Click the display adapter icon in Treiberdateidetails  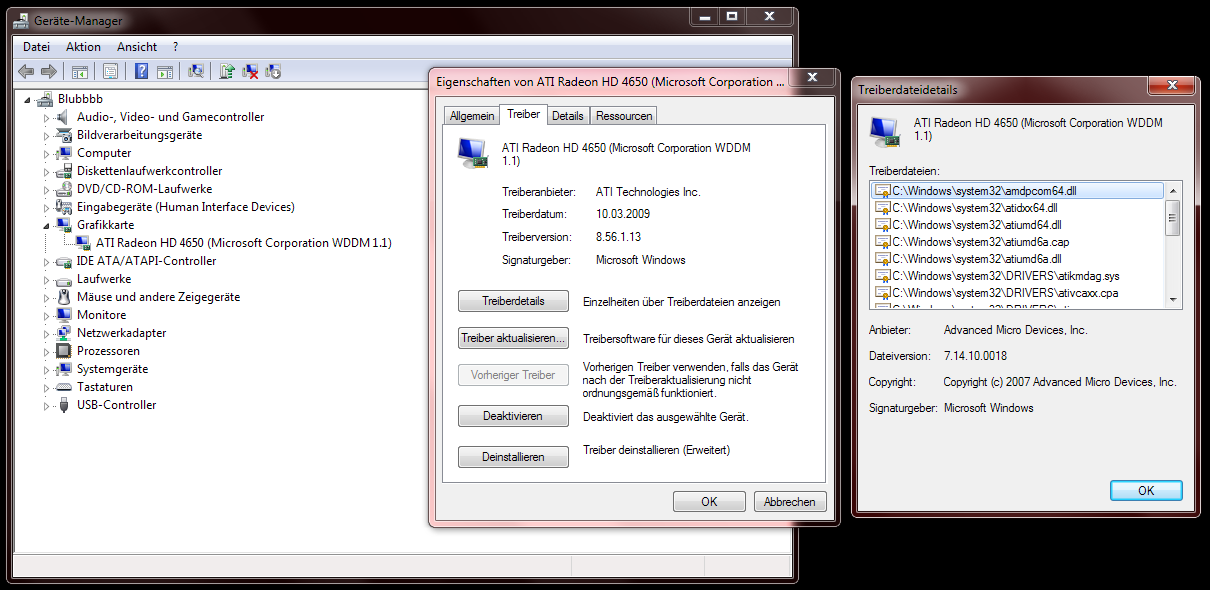(x=884, y=132)
